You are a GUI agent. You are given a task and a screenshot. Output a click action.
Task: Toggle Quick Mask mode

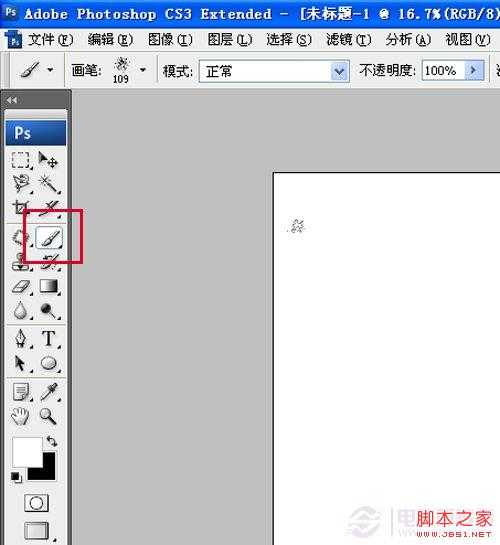coord(36,503)
